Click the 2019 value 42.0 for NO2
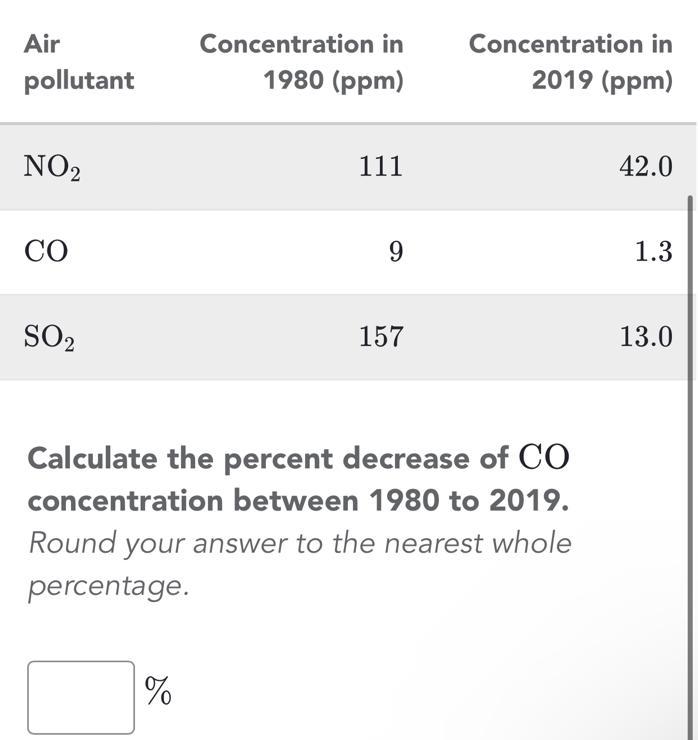 coord(646,166)
